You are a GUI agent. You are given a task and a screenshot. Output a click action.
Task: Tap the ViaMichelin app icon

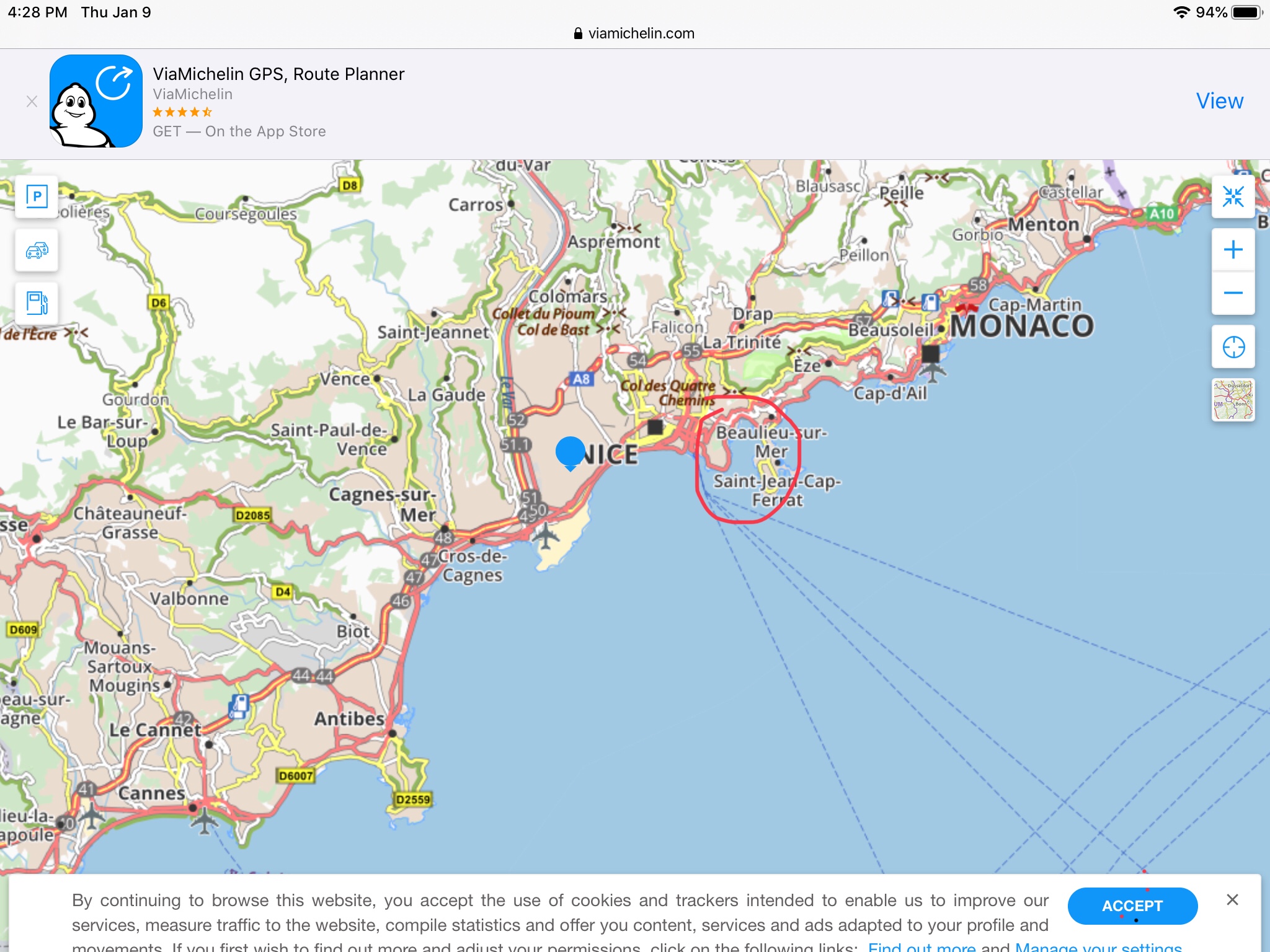click(x=96, y=101)
